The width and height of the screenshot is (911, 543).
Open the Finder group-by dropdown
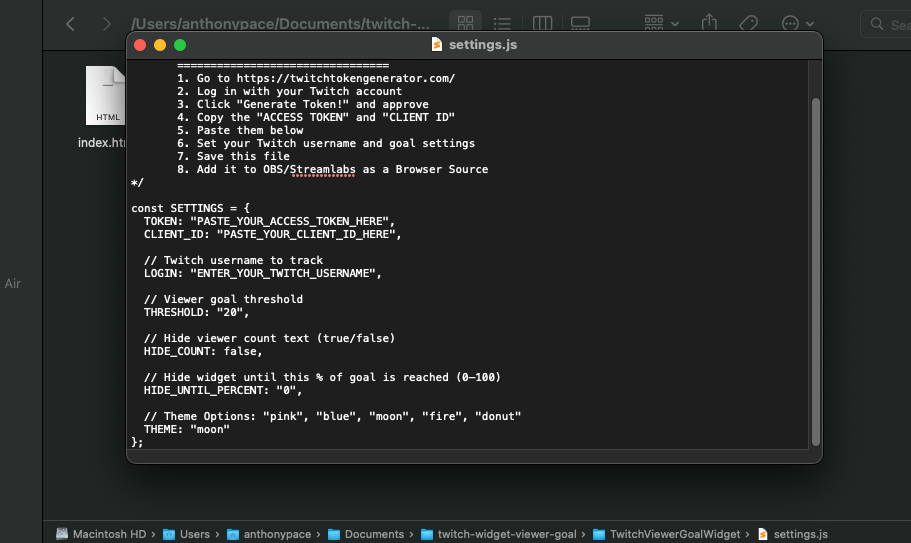[661, 23]
